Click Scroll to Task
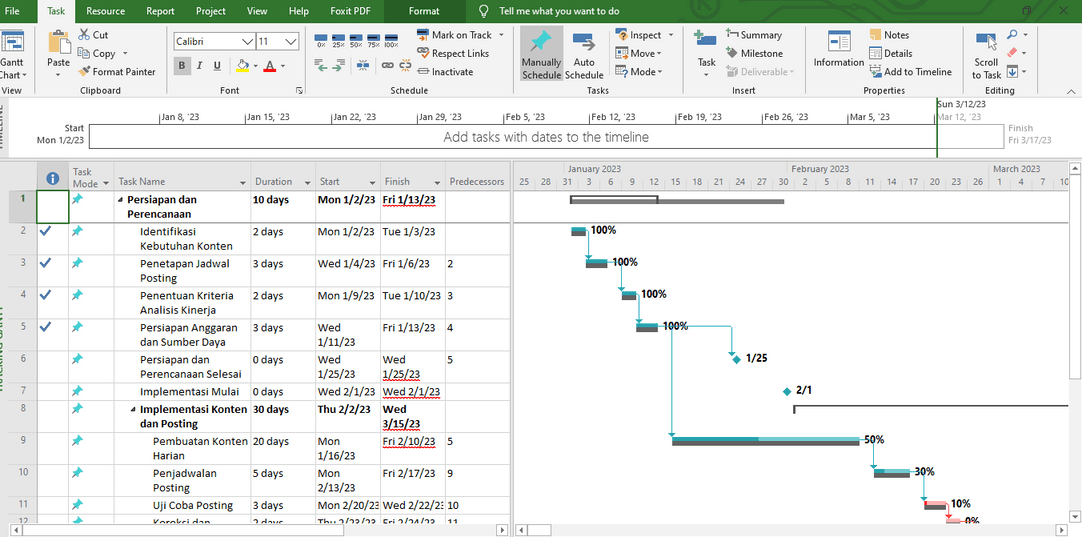The image size is (1082, 537). click(x=987, y=55)
